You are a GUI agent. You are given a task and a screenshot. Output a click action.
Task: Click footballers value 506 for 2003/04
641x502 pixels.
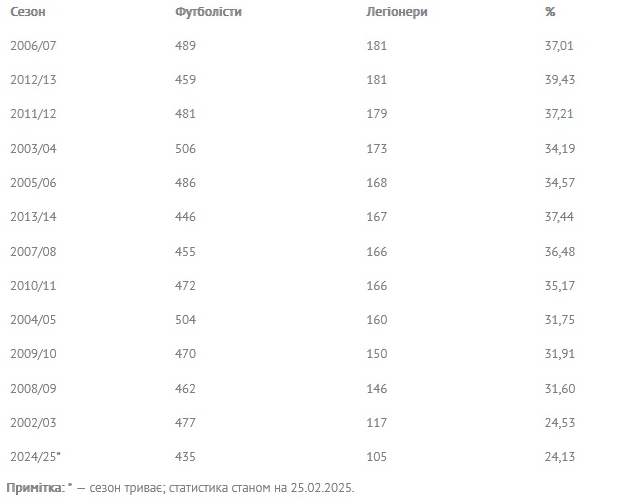pos(186,149)
